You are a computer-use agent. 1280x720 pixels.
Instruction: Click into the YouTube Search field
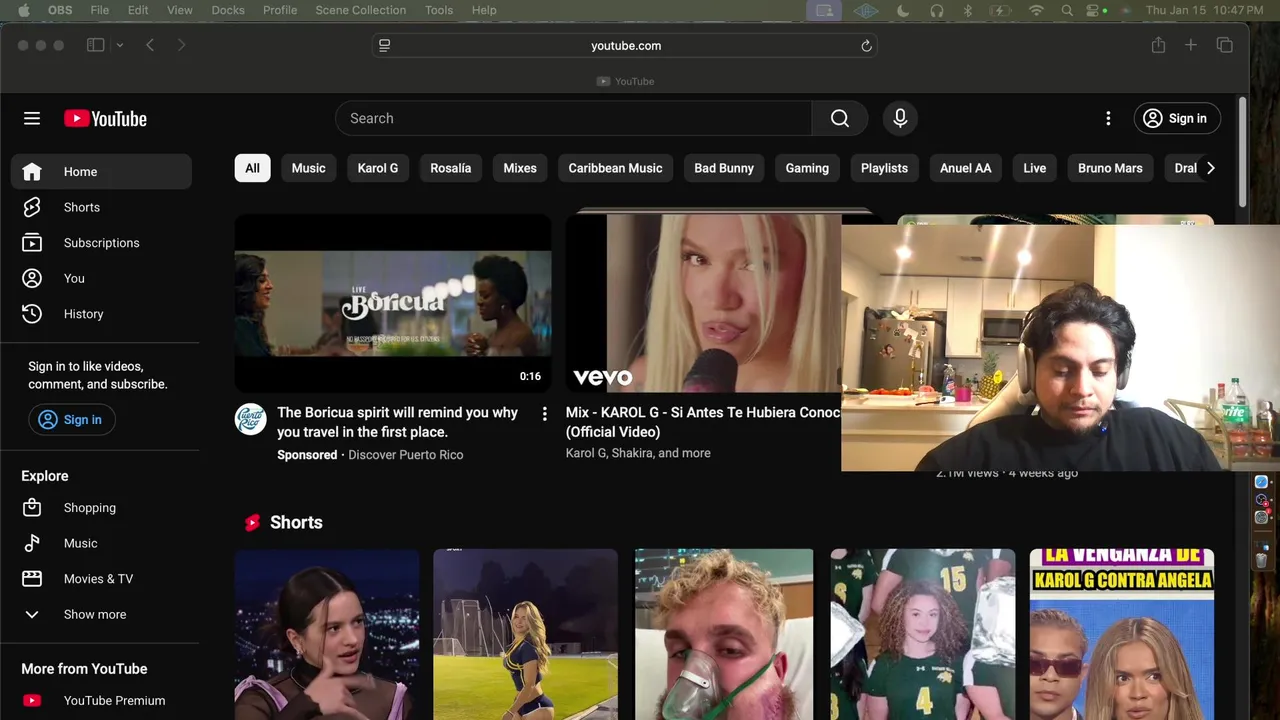coord(574,118)
